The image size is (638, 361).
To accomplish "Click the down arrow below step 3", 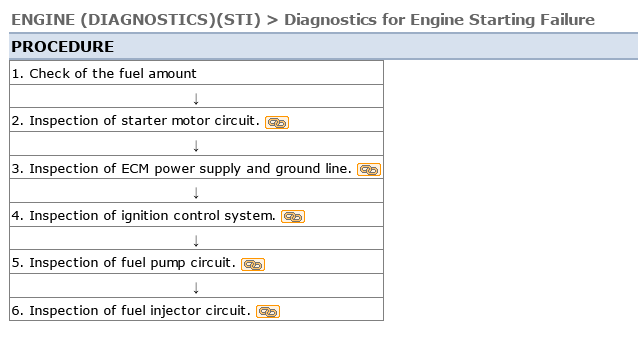I will [196, 193].
